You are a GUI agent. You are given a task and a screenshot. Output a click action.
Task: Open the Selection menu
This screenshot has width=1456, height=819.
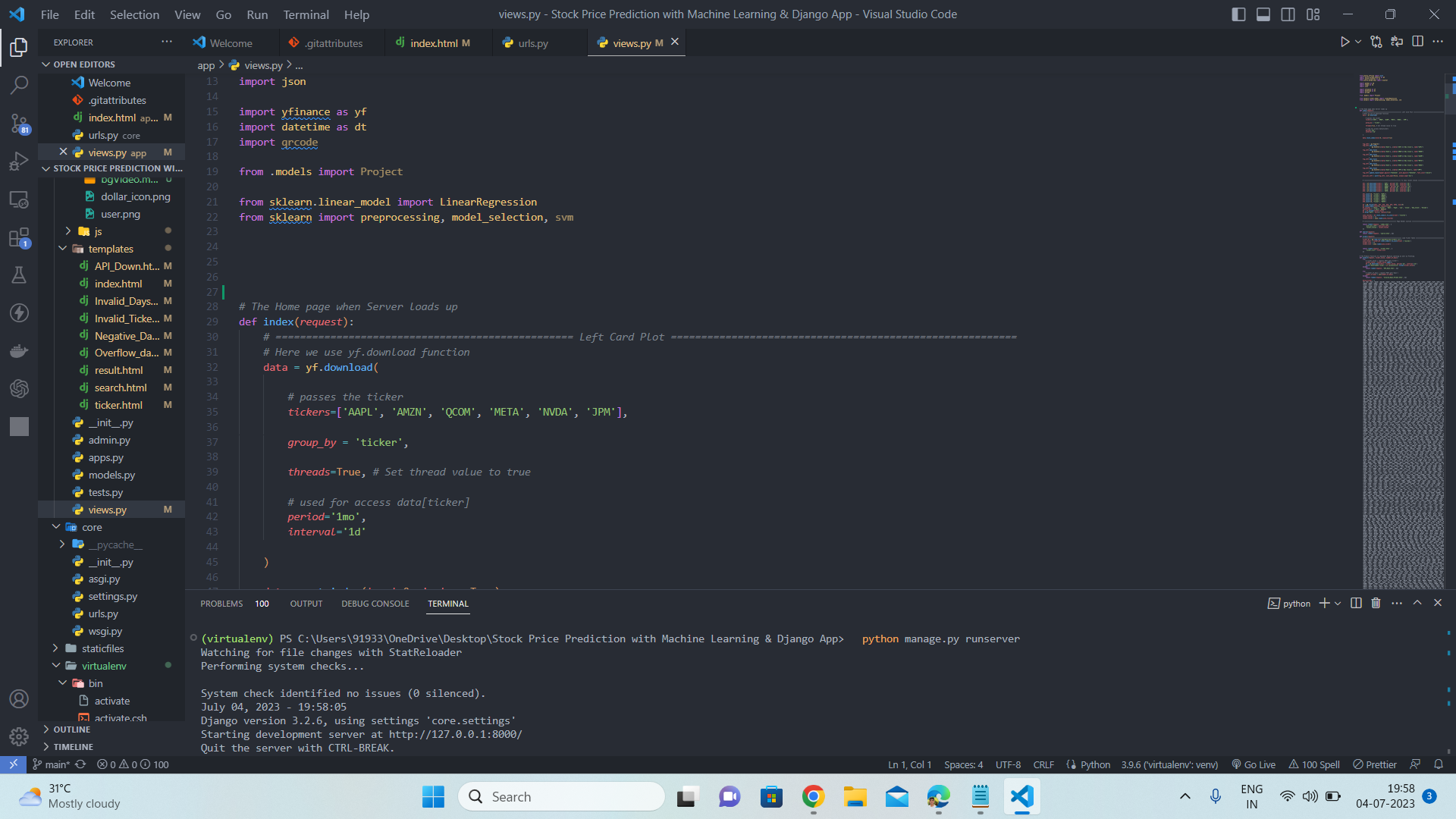[x=134, y=14]
